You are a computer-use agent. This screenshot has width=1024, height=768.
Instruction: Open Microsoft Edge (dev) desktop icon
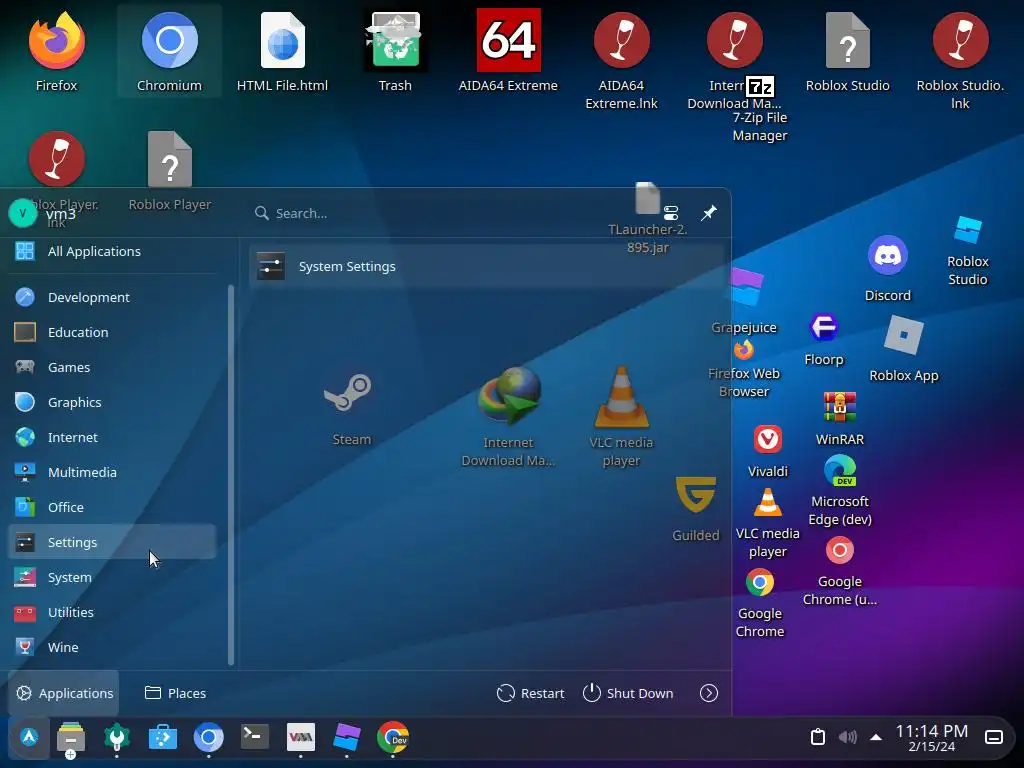tap(839, 471)
